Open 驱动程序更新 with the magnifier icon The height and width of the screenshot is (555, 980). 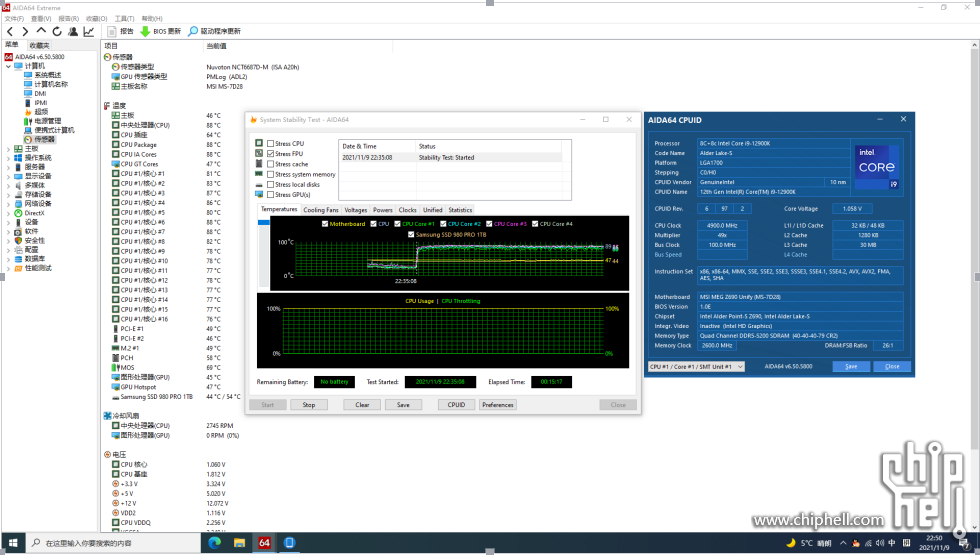pyautogui.click(x=214, y=31)
